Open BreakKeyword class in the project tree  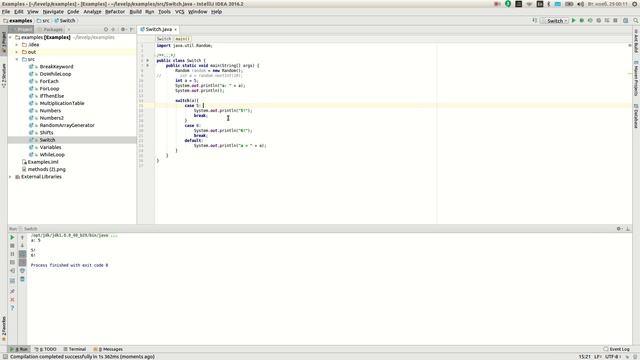pyautogui.click(x=56, y=67)
